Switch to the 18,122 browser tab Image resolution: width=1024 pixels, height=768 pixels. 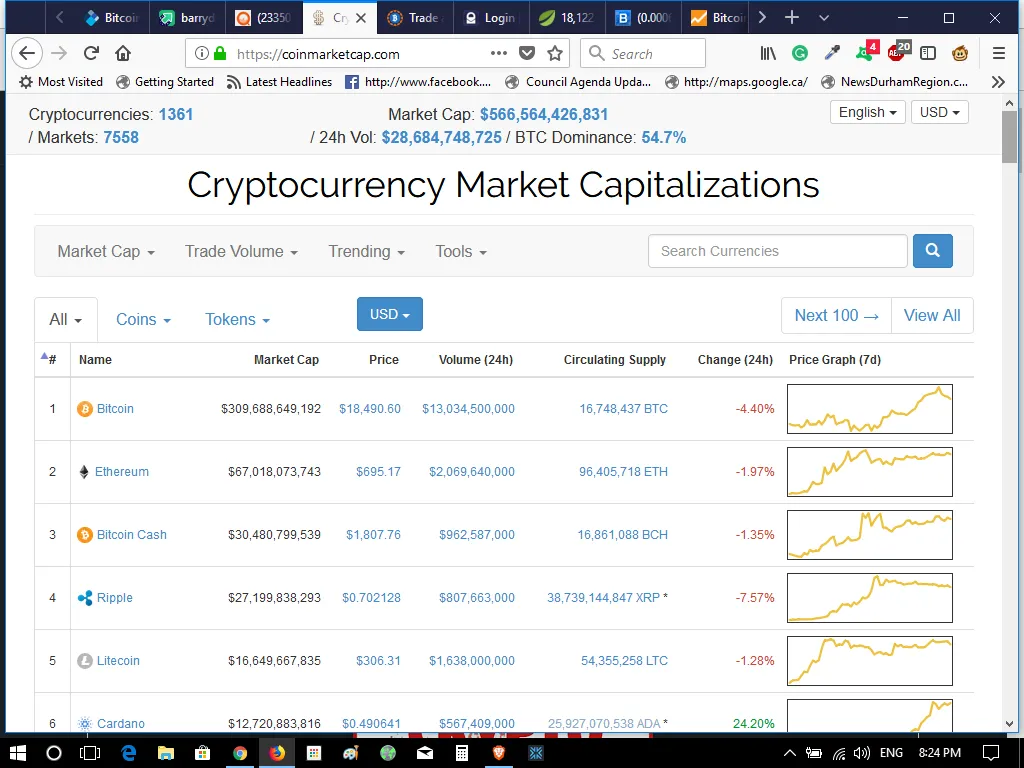tap(568, 18)
